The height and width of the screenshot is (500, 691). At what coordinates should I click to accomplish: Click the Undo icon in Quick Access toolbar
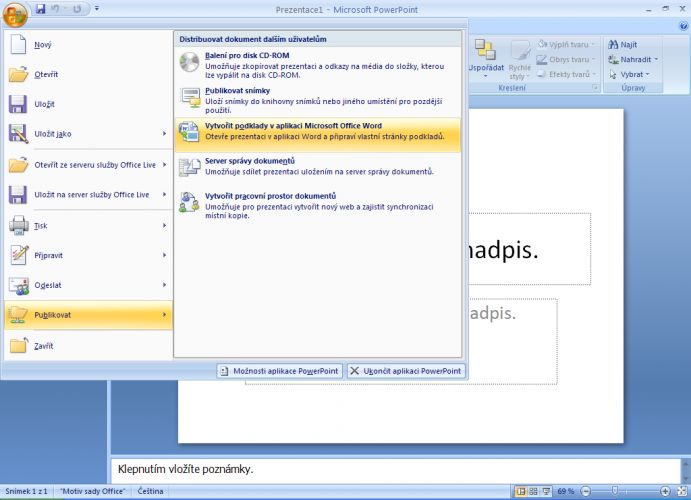click(56, 9)
